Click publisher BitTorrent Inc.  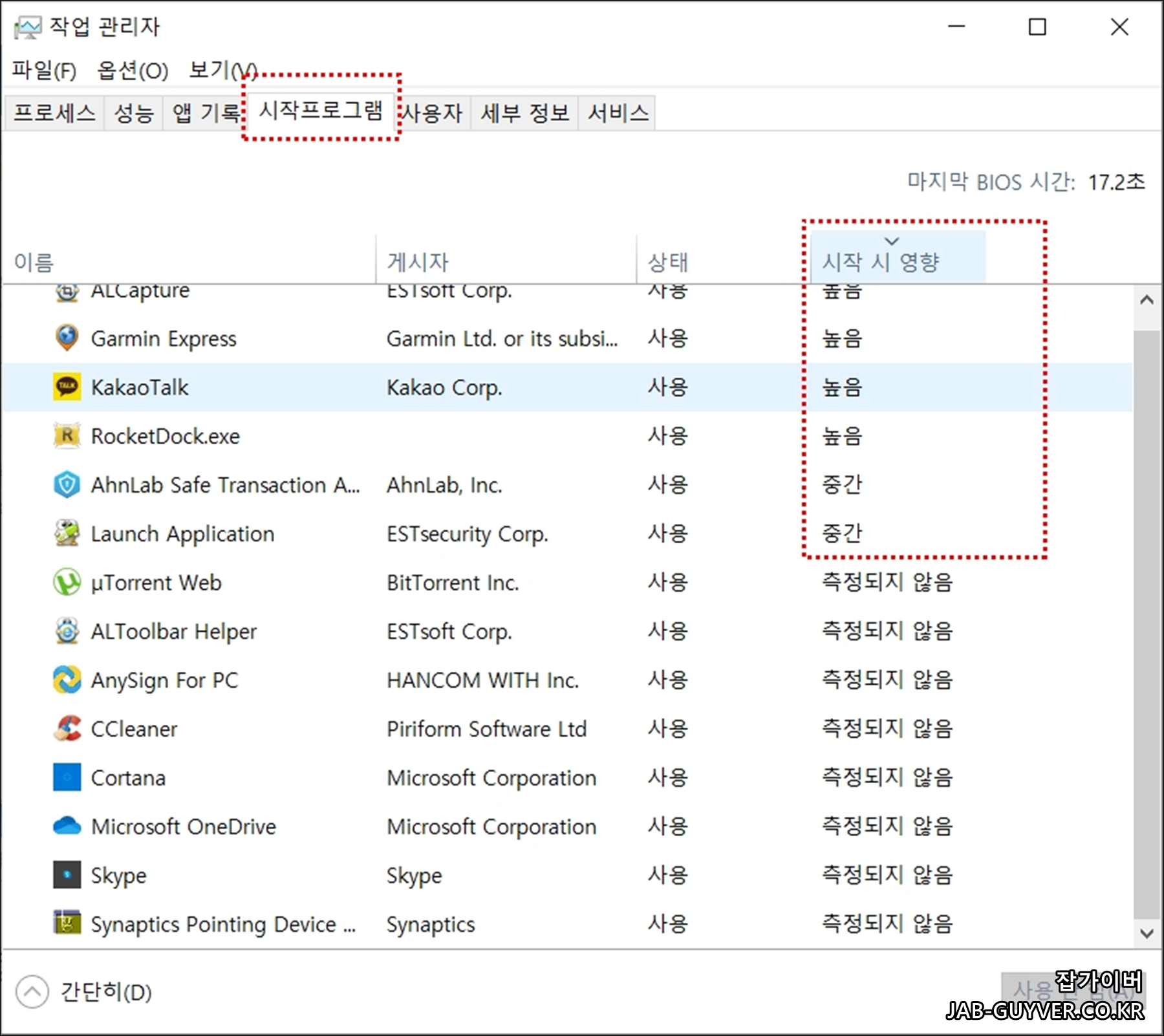(453, 583)
